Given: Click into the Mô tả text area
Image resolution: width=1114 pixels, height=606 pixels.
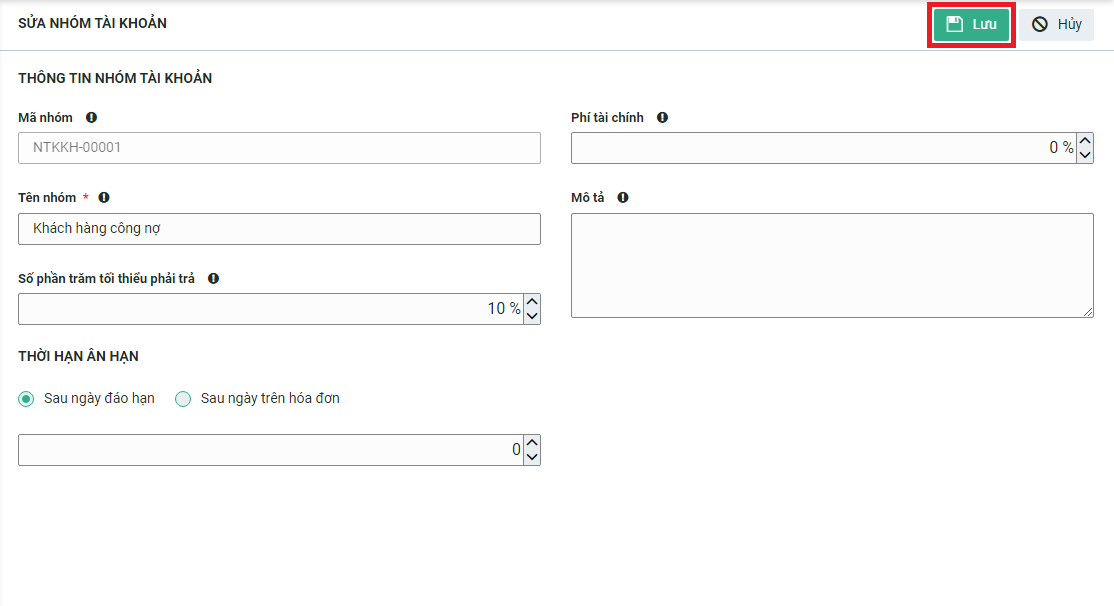Looking at the screenshot, I should click(x=832, y=265).
